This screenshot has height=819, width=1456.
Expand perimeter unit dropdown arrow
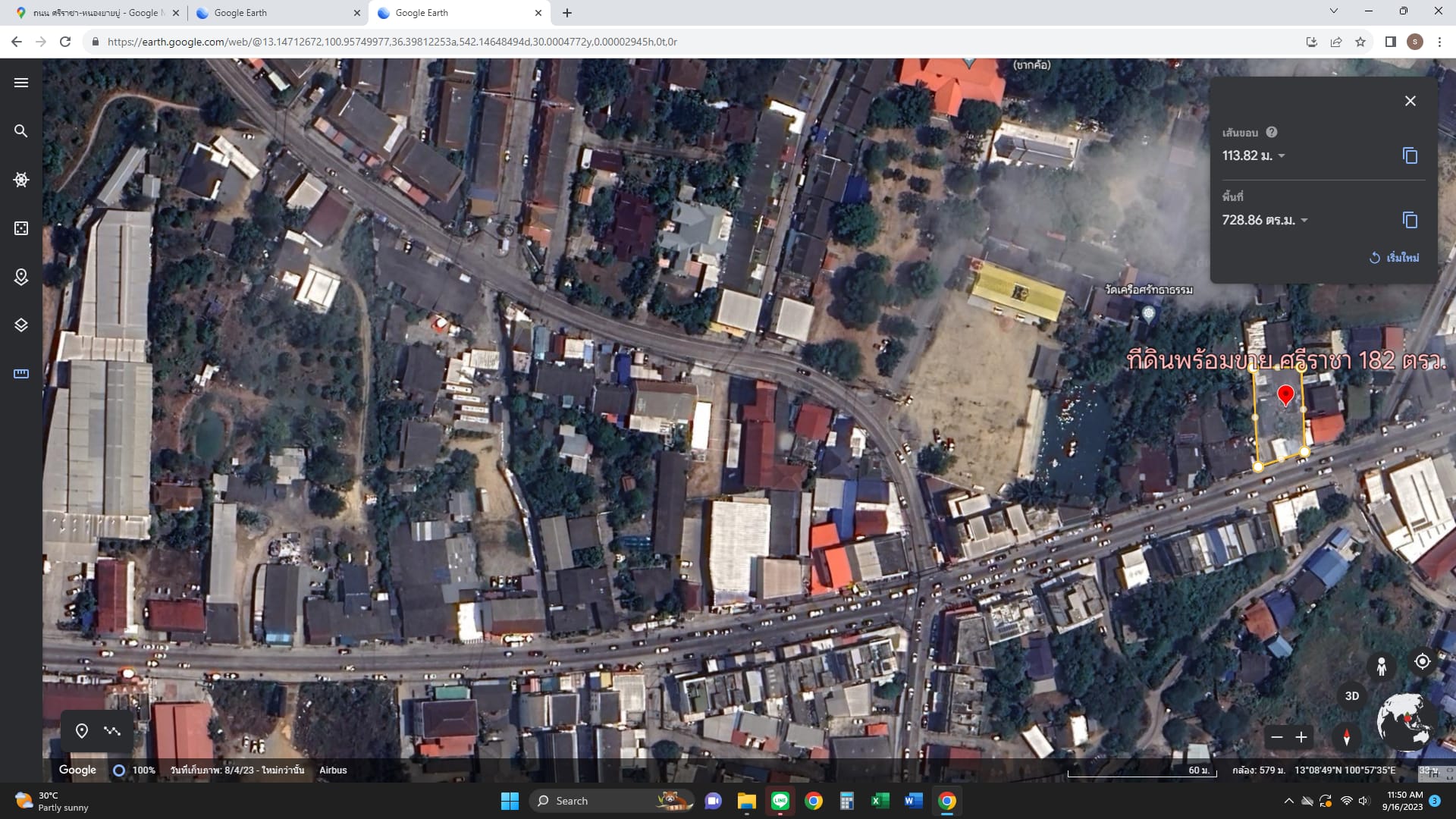click(x=1282, y=156)
